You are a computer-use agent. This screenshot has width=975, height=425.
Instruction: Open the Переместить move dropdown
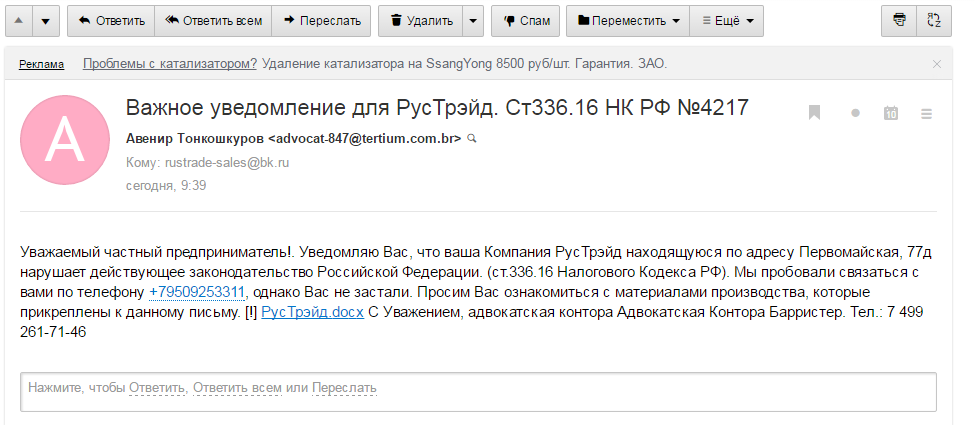tap(627, 21)
